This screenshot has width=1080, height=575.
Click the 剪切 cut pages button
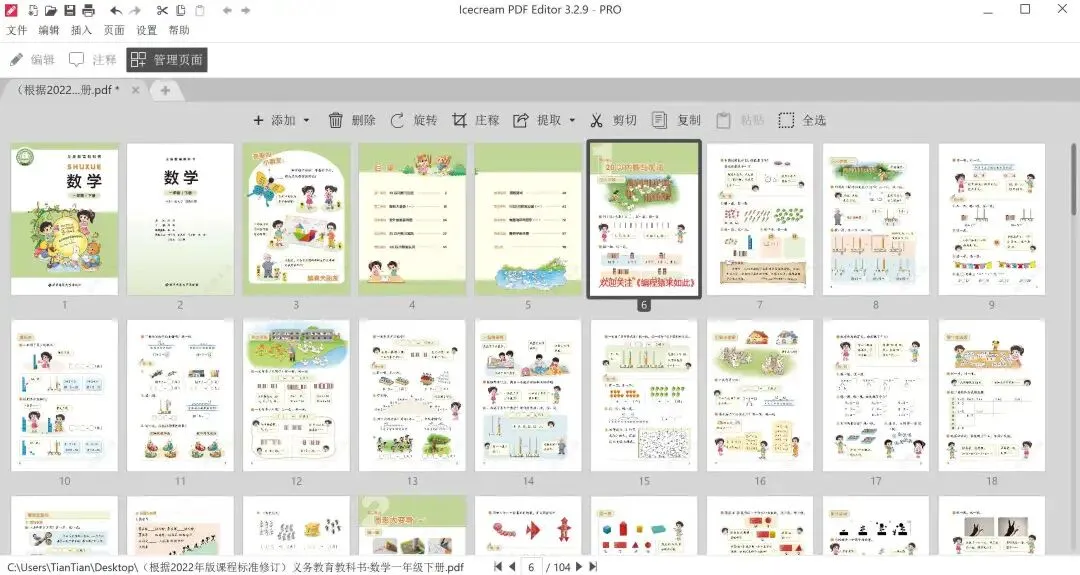click(613, 121)
